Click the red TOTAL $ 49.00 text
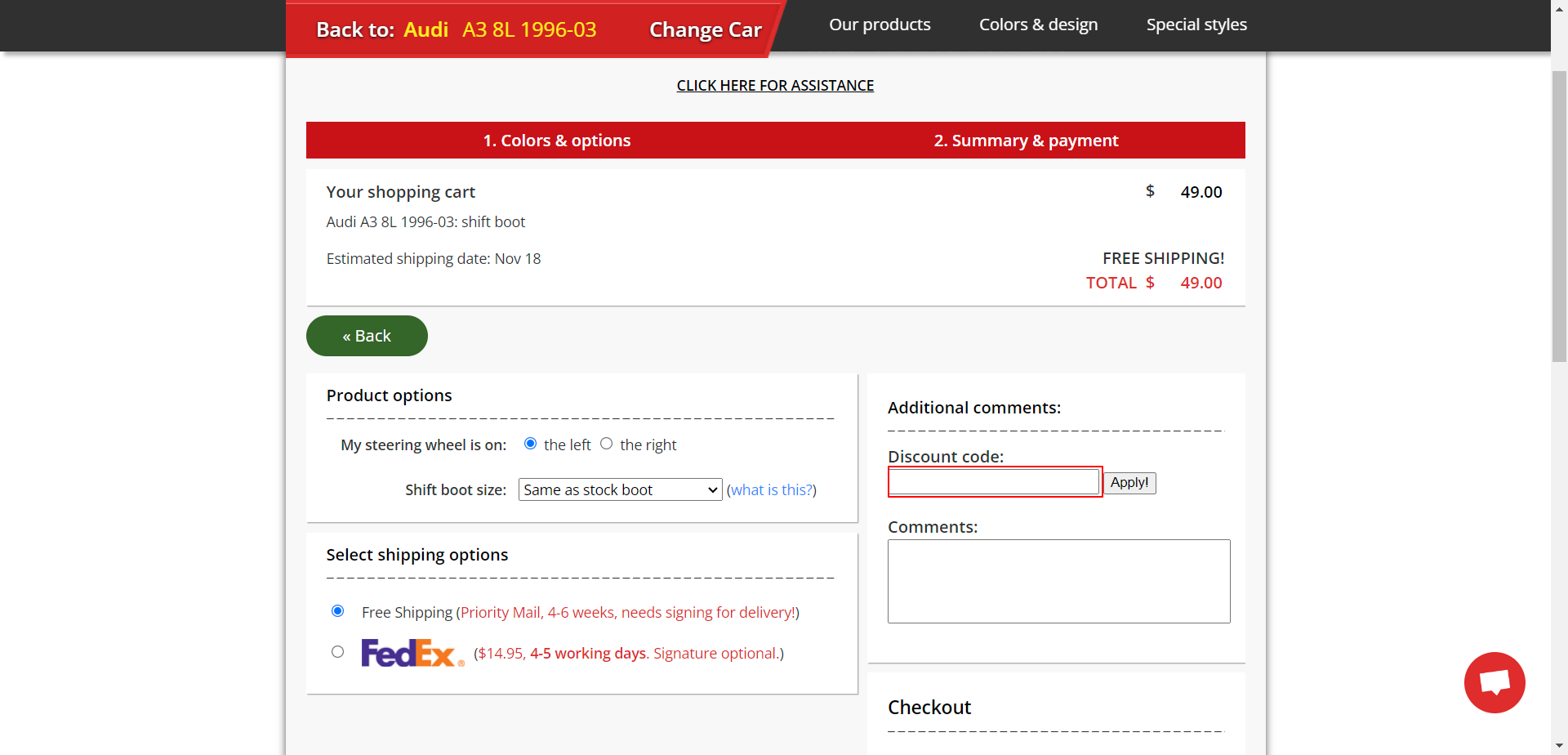This screenshot has width=1568, height=755. (1154, 283)
